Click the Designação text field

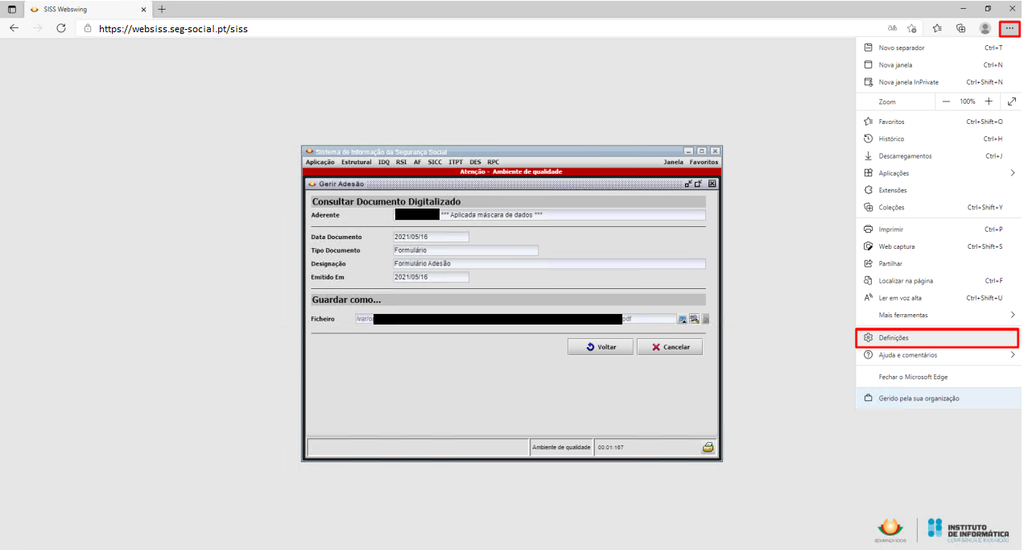click(x=549, y=263)
